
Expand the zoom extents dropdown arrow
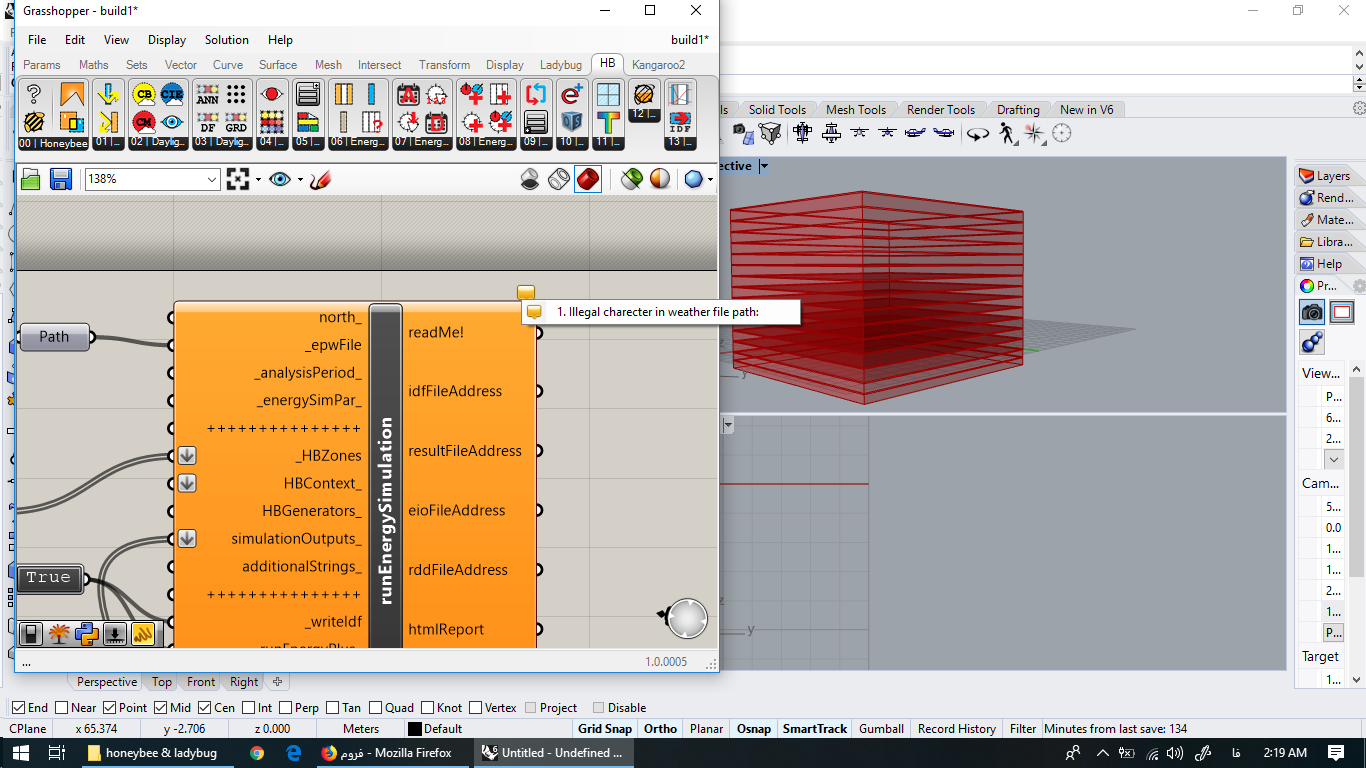click(258, 180)
